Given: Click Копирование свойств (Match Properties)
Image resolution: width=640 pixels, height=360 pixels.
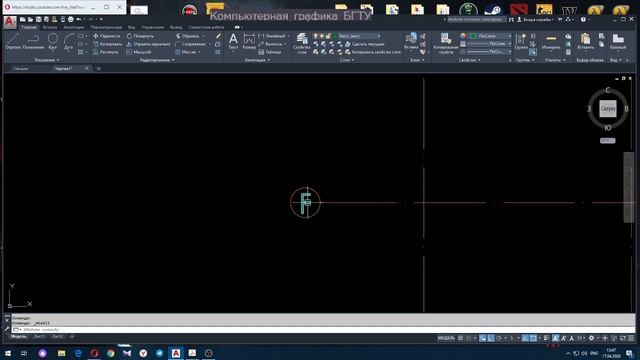Looking at the screenshot, I should click(445, 43).
